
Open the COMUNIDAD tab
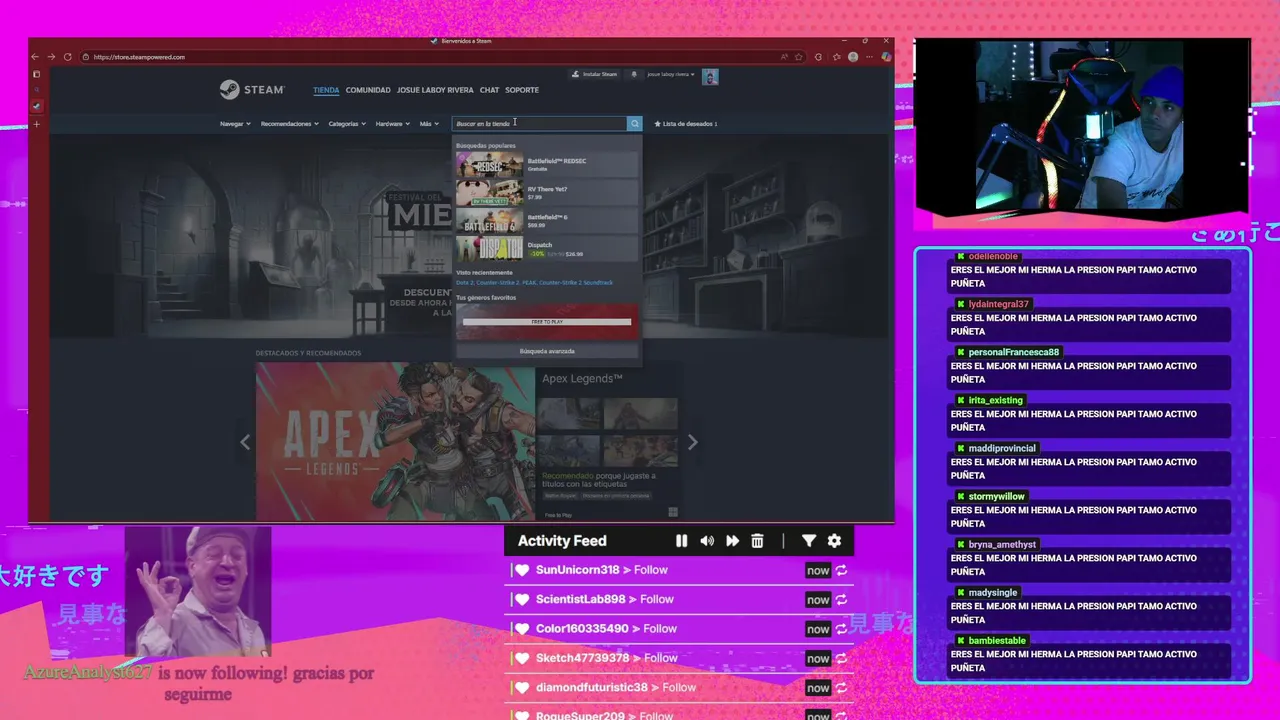pyautogui.click(x=368, y=90)
